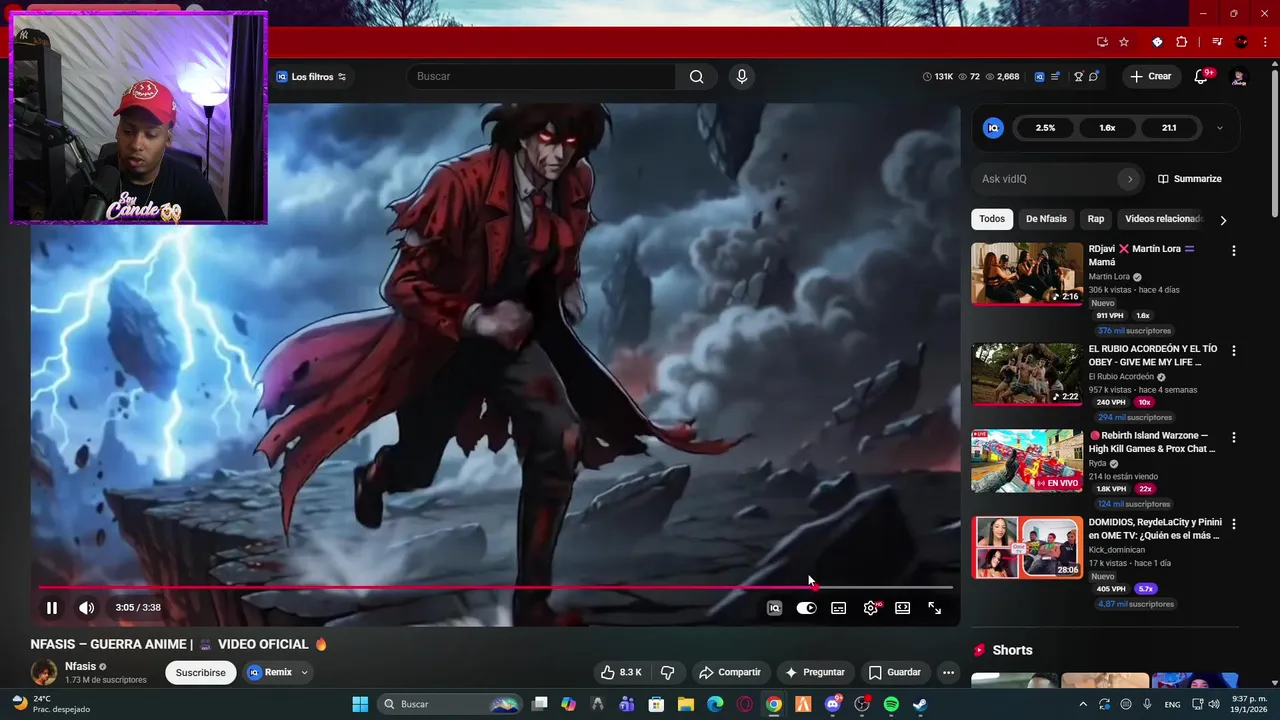Open the YouTube account avatar menu
This screenshot has width=1280, height=720.
pos(1239,77)
